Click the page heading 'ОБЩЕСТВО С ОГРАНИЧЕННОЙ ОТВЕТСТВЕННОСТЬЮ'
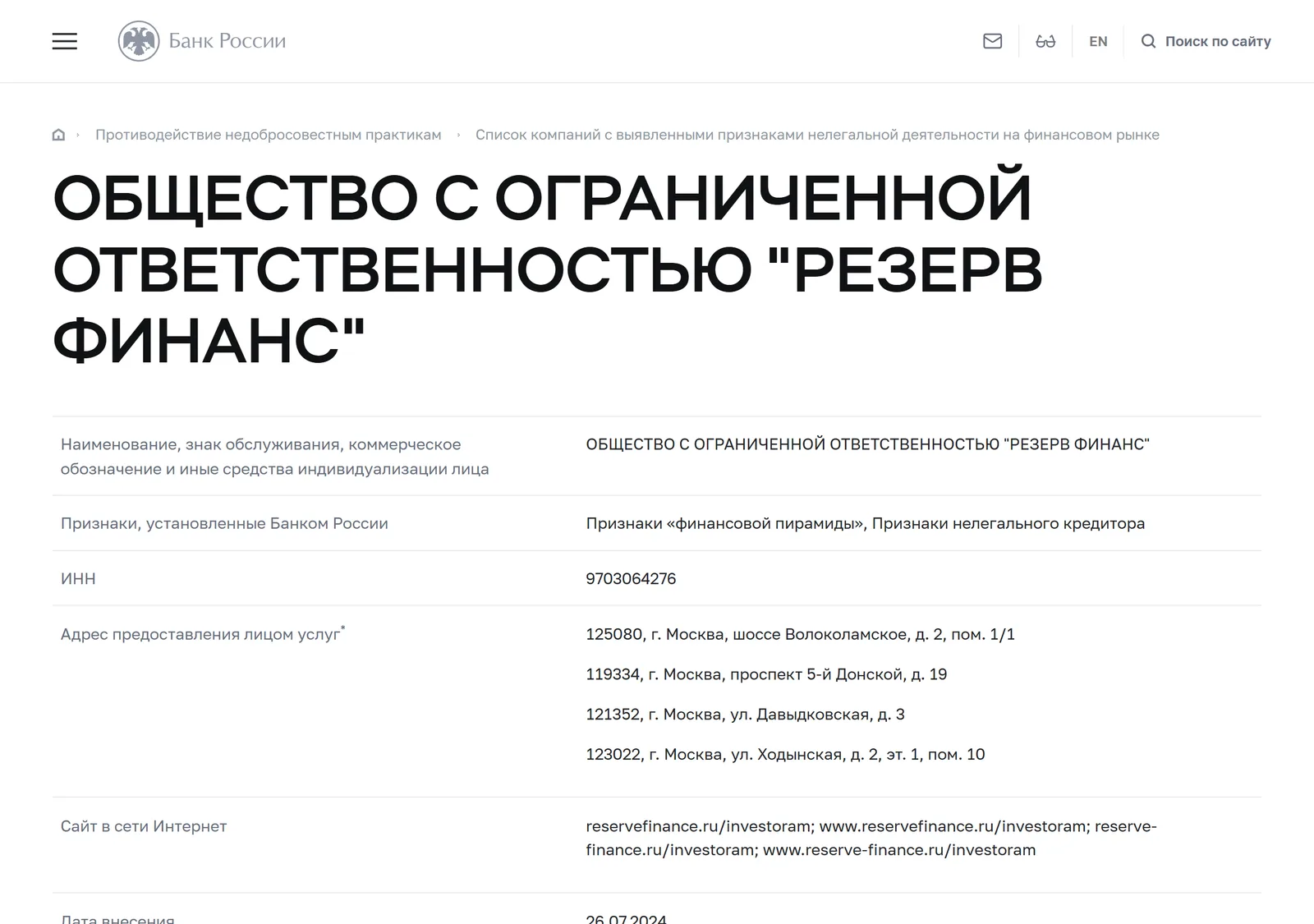The image size is (1314, 924). click(548, 269)
